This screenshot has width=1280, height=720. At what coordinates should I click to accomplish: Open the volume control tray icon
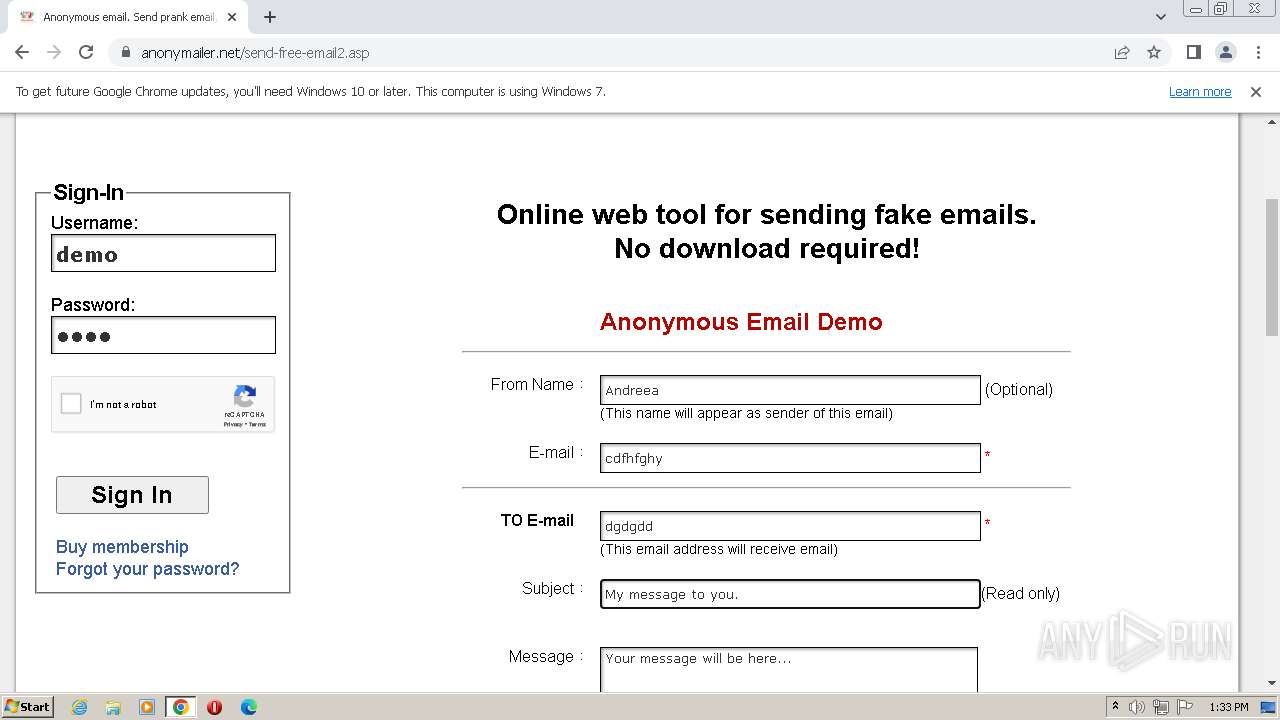pyautogui.click(x=1137, y=707)
